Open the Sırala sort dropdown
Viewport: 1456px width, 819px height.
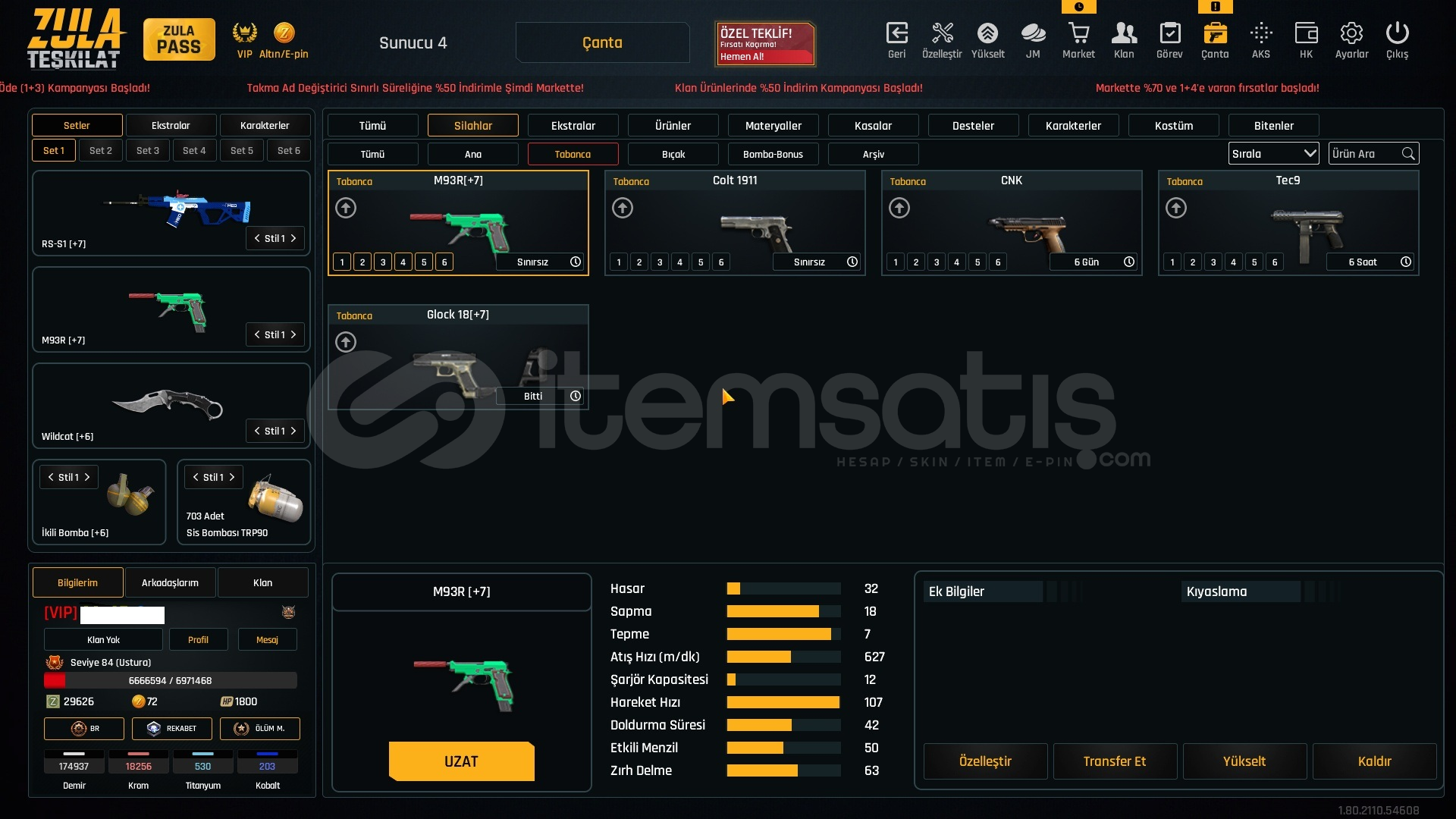pos(1273,154)
